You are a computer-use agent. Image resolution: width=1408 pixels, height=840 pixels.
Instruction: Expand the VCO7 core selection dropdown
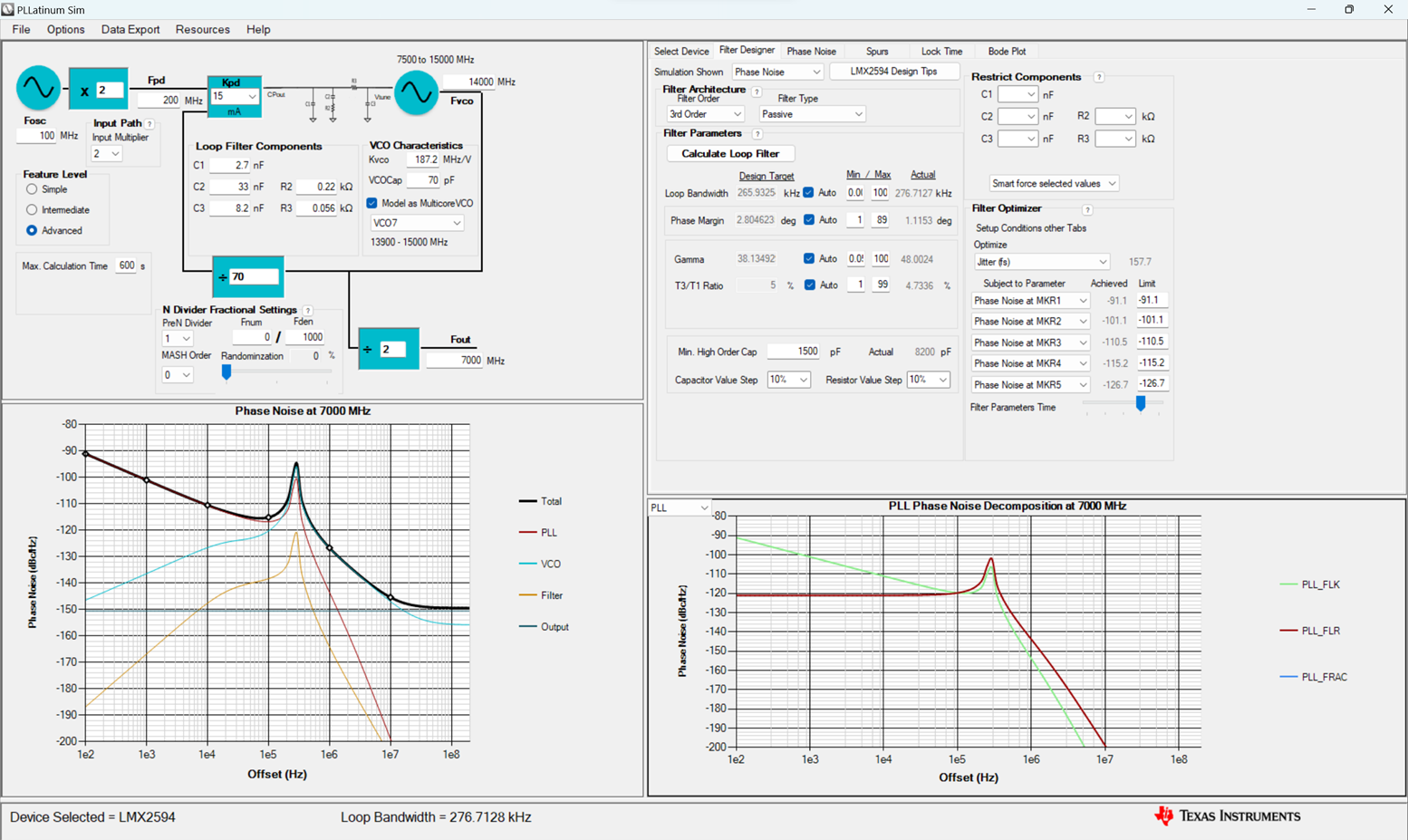(417, 223)
